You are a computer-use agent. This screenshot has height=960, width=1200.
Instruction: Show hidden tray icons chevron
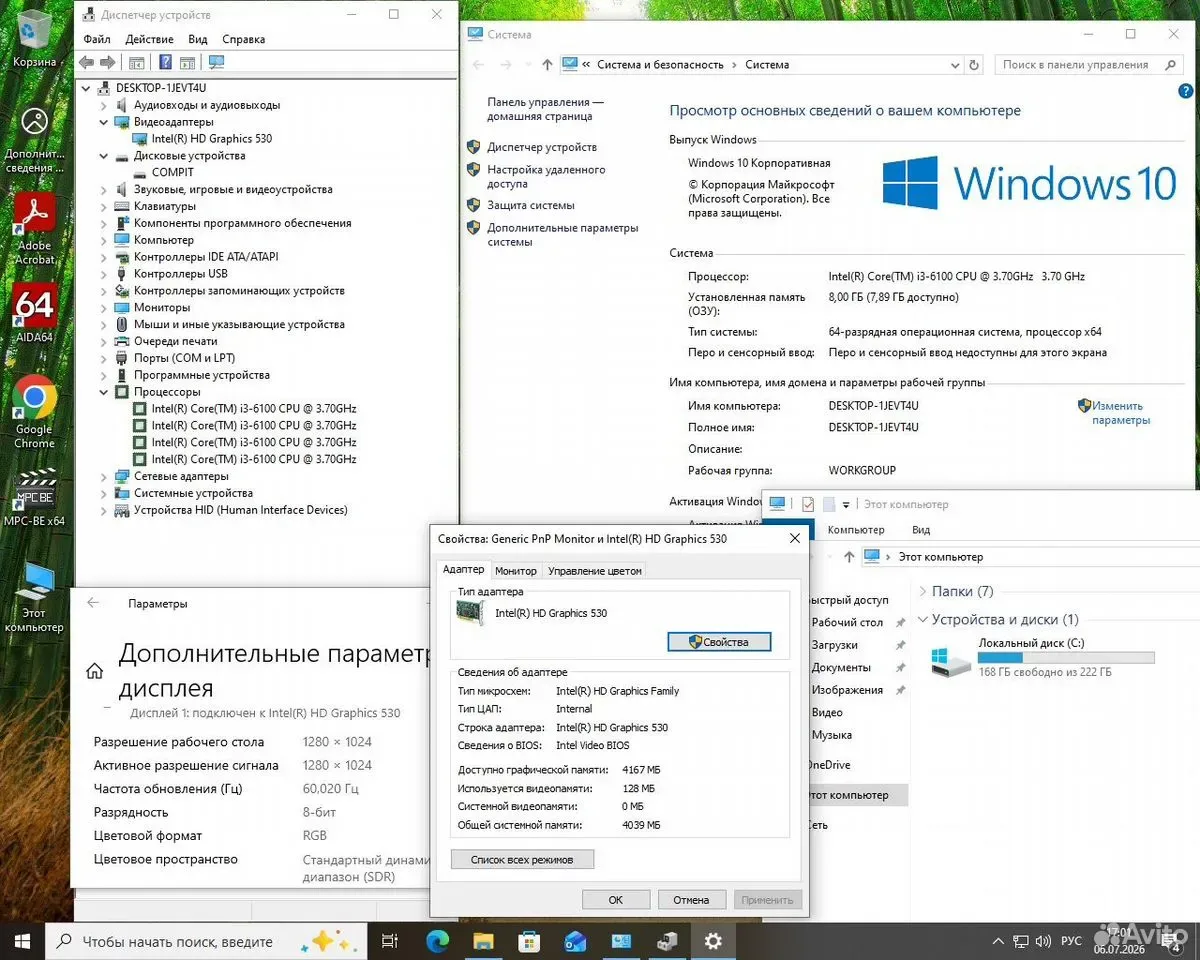pyautogui.click(x=996, y=941)
